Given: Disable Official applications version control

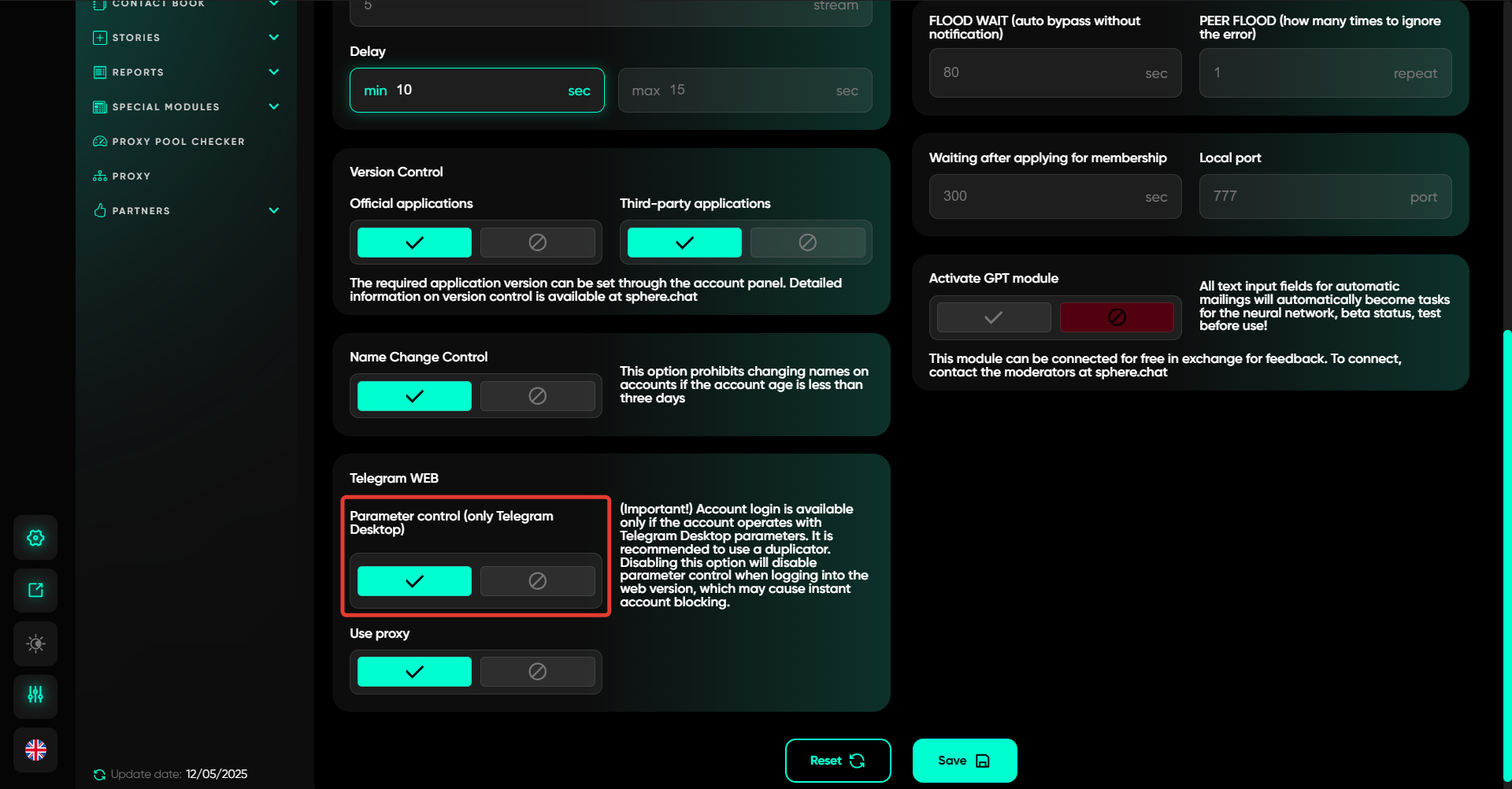Looking at the screenshot, I should click(x=537, y=243).
